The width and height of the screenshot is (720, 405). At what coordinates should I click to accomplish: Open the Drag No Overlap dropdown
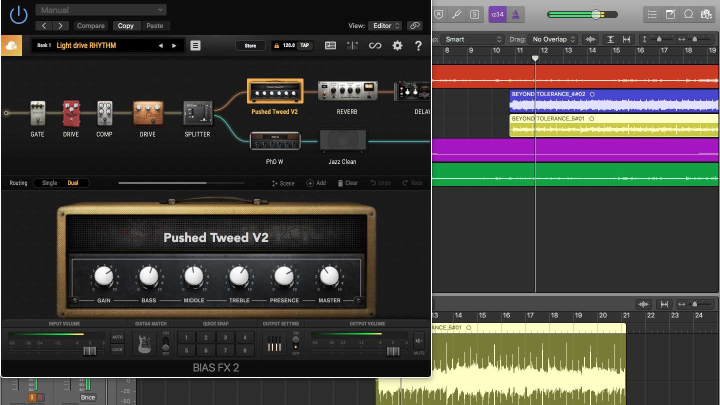pos(553,39)
